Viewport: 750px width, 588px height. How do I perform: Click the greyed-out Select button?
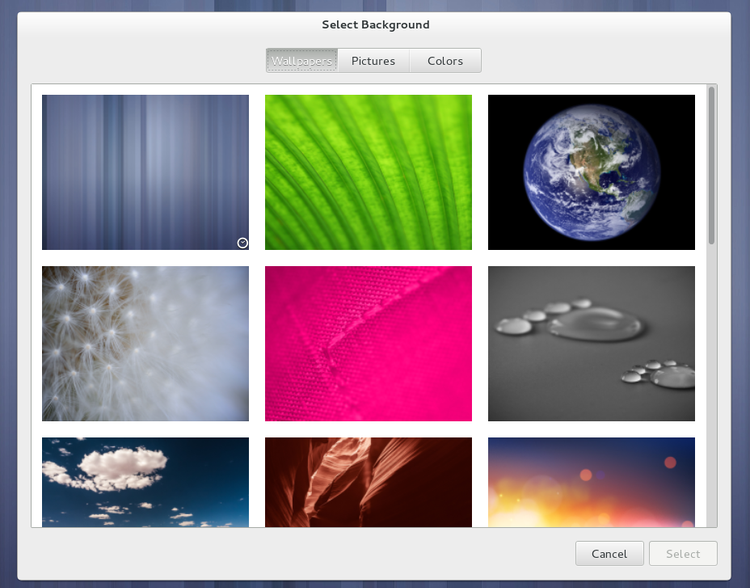(x=683, y=553)
